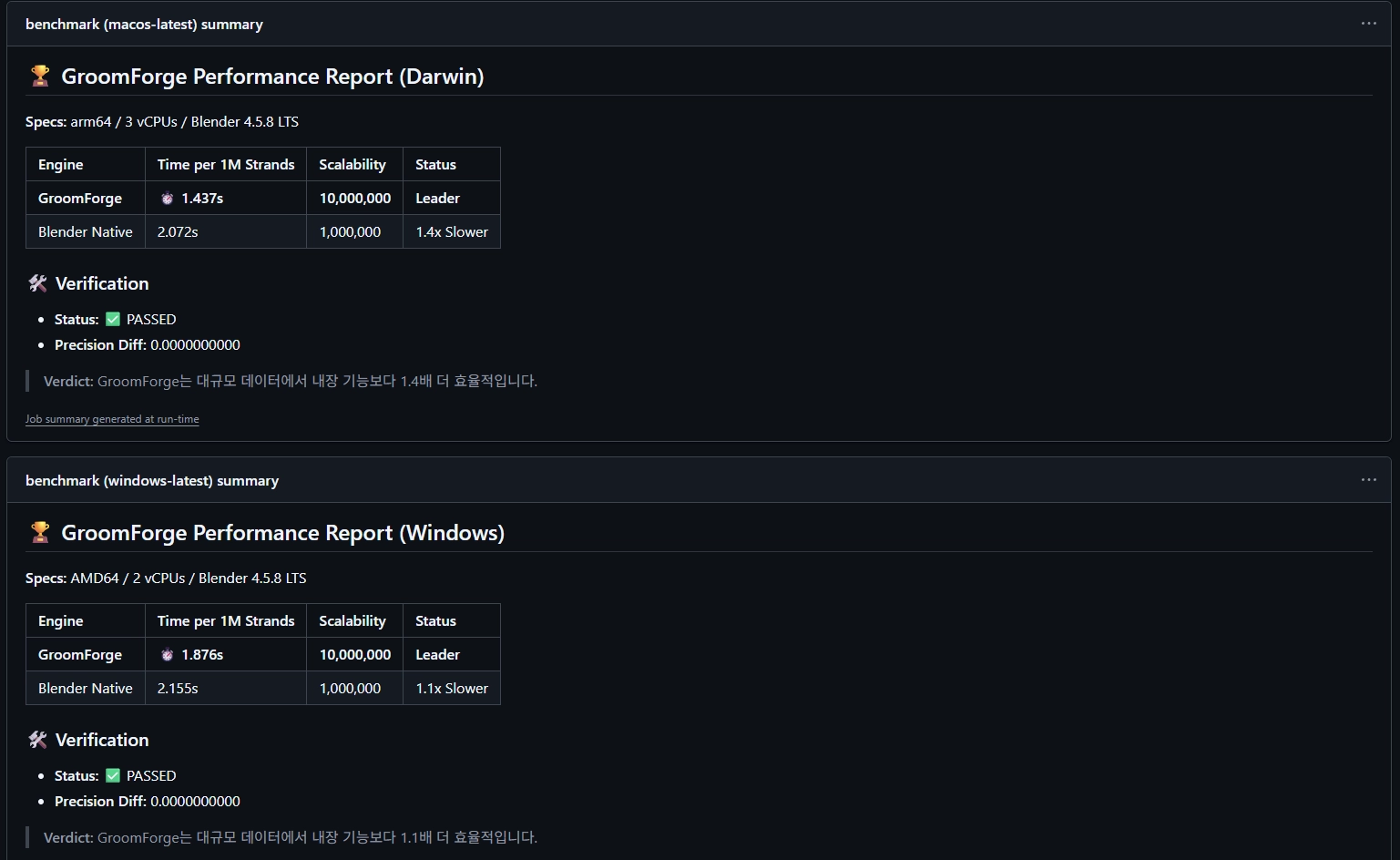Click the "10,000,000" scalability cell in the Darwin table
Viewport: 1400px width, 860px height.
[x=355, y=198]
